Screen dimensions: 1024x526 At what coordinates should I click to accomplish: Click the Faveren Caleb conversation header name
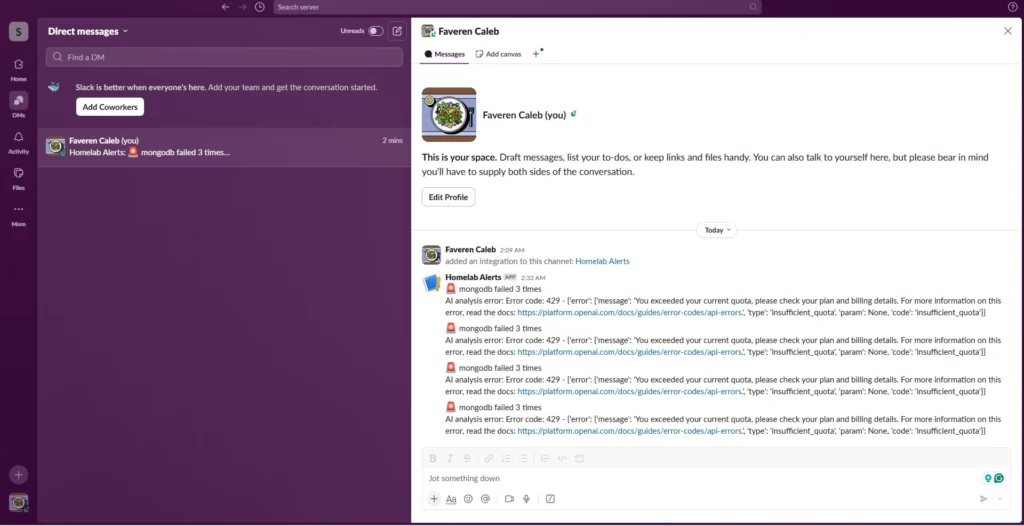(x=468, y=31)
